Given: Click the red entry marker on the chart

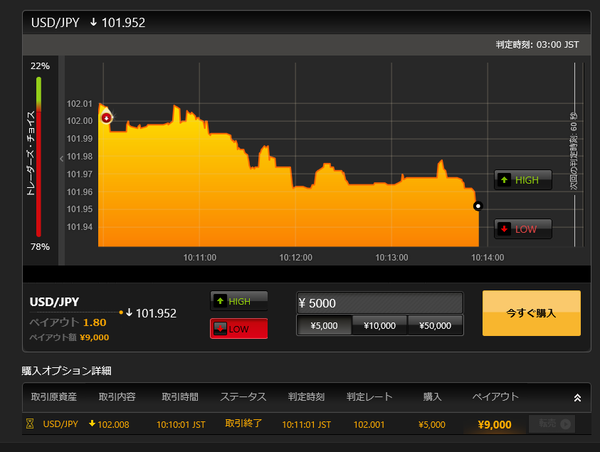Looking at the screenshot, I should click(x=106, y=118).
